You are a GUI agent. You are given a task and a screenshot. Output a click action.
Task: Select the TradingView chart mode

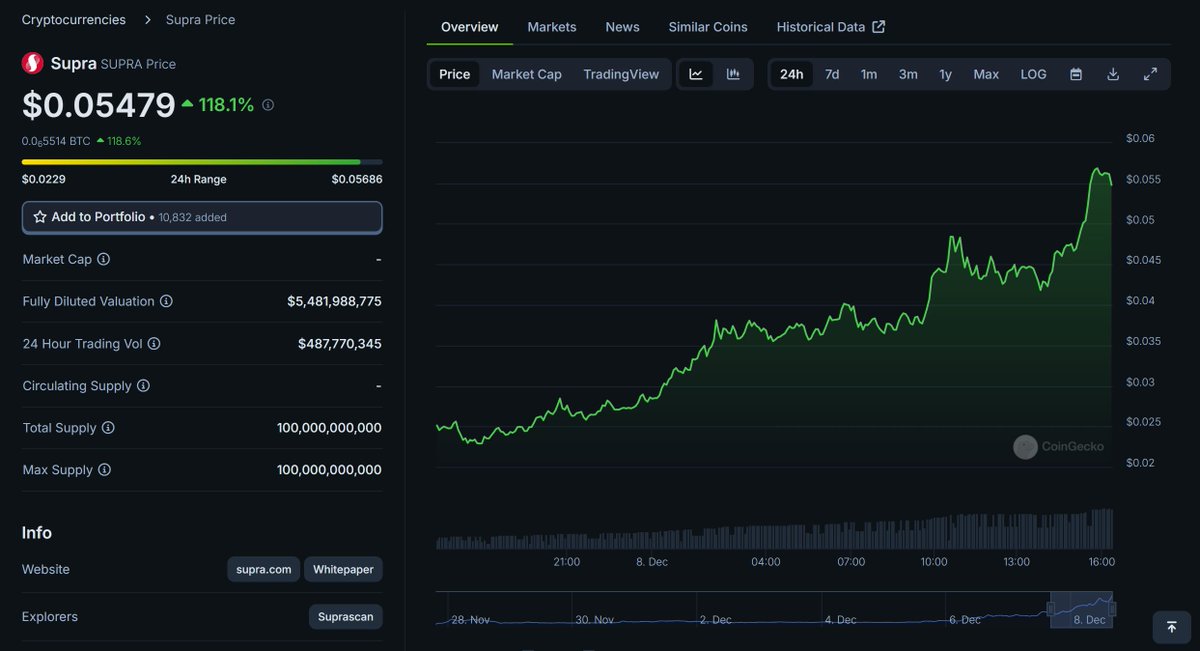[621, 74]
